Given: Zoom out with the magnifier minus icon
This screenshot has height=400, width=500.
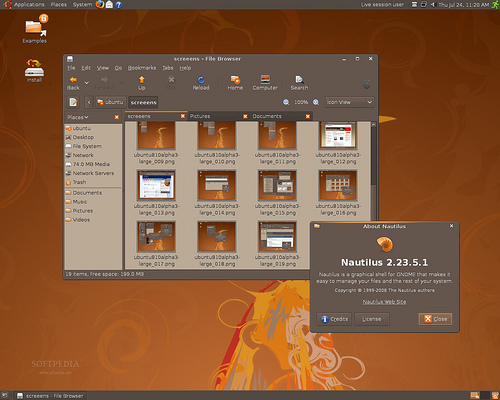Looking at the screenshot, I should click(286, 102).
